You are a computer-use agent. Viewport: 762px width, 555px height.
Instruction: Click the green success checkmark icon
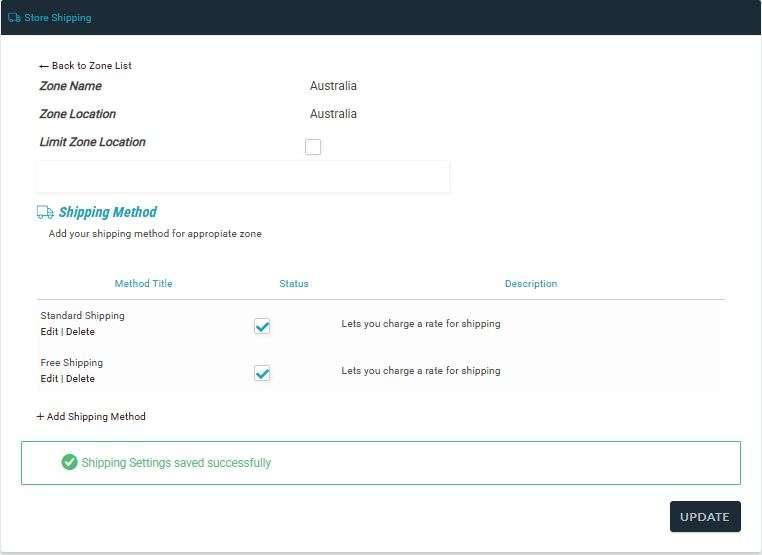tap(69, 462)
